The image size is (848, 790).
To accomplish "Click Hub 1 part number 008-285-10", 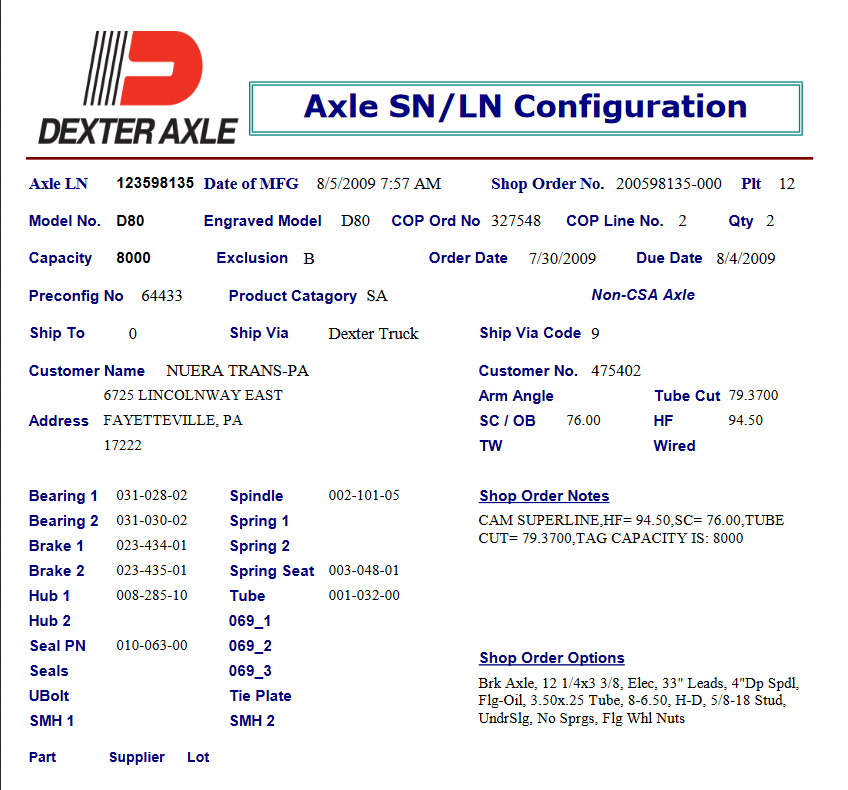I will [x=152, y=595].
